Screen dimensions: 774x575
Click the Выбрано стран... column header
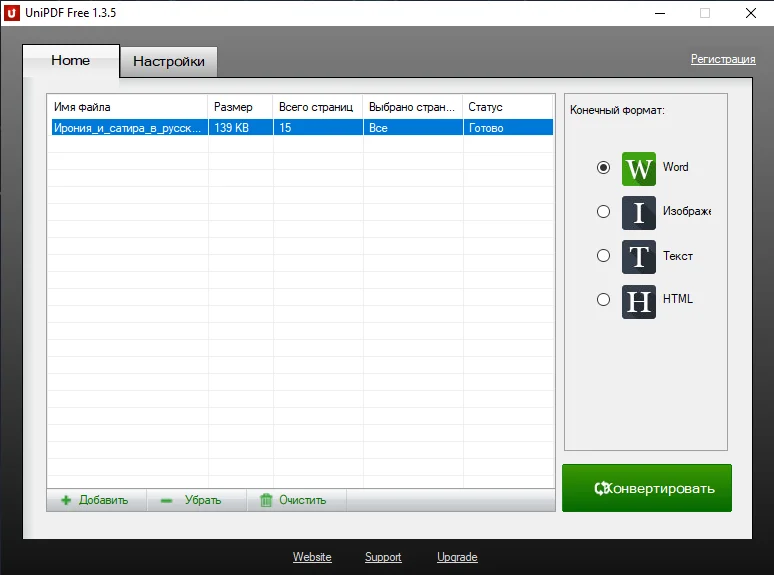413,107
